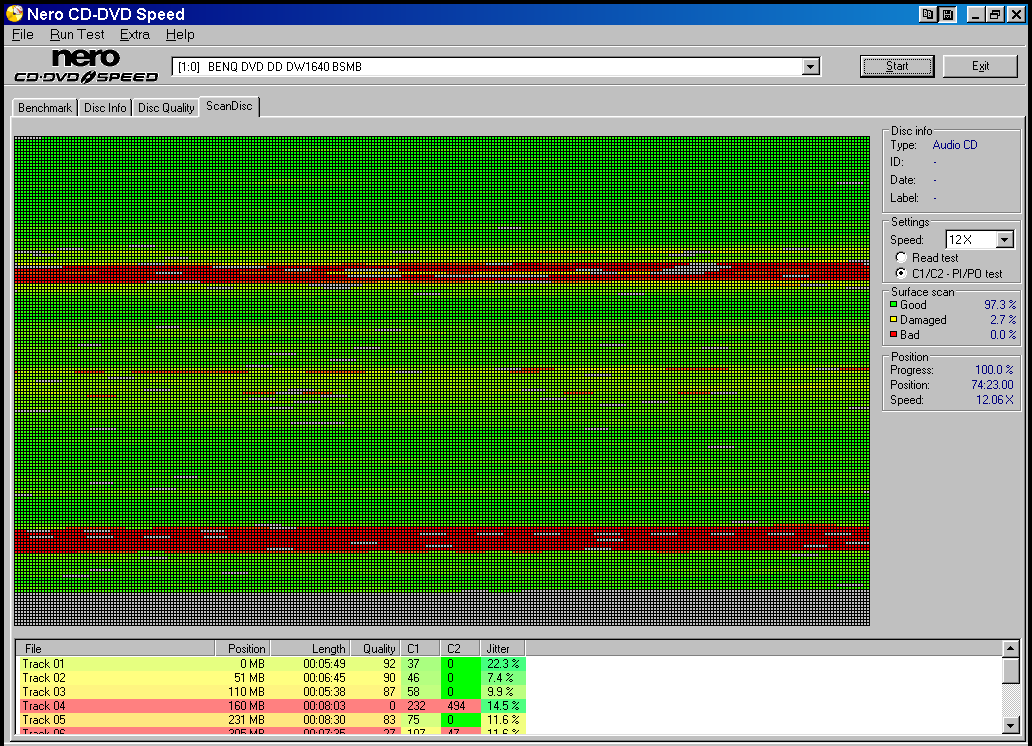Click the upper red bad-sector band in the scan map
The image size is (1032, 746).
(x=442, y=272)
